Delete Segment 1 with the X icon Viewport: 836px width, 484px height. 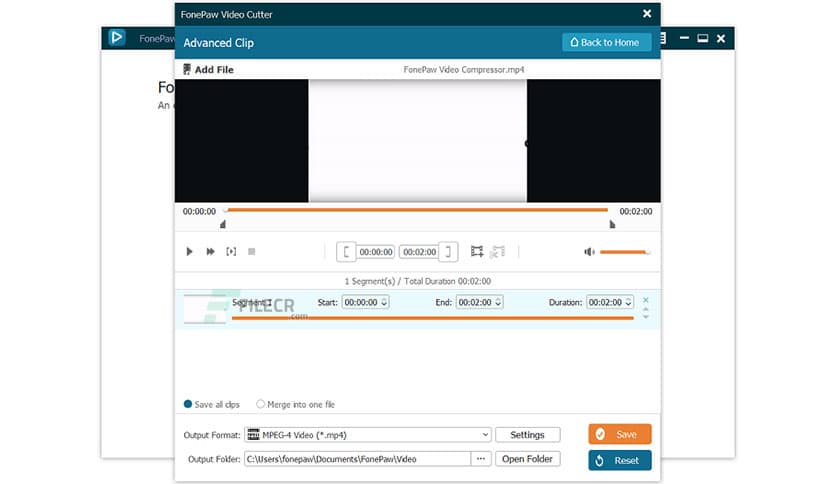coord(646,300)
